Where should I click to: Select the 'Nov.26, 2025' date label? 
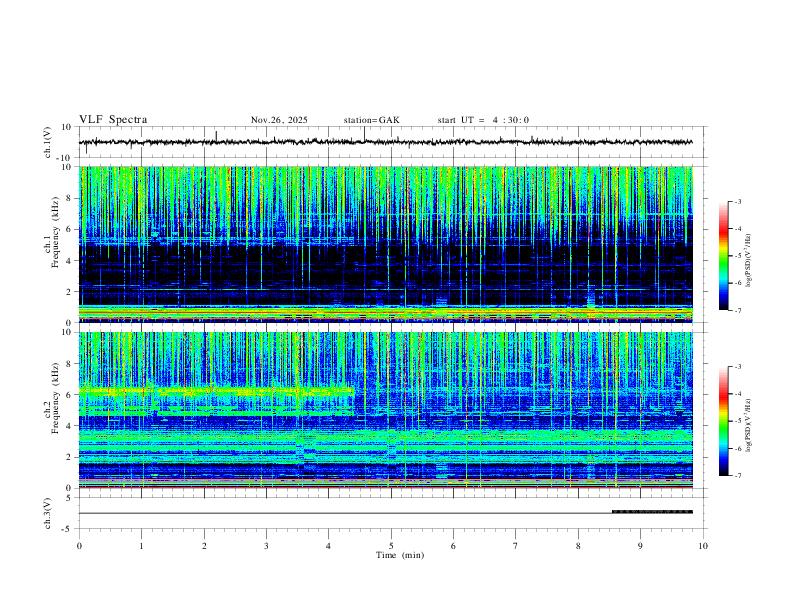279,120
